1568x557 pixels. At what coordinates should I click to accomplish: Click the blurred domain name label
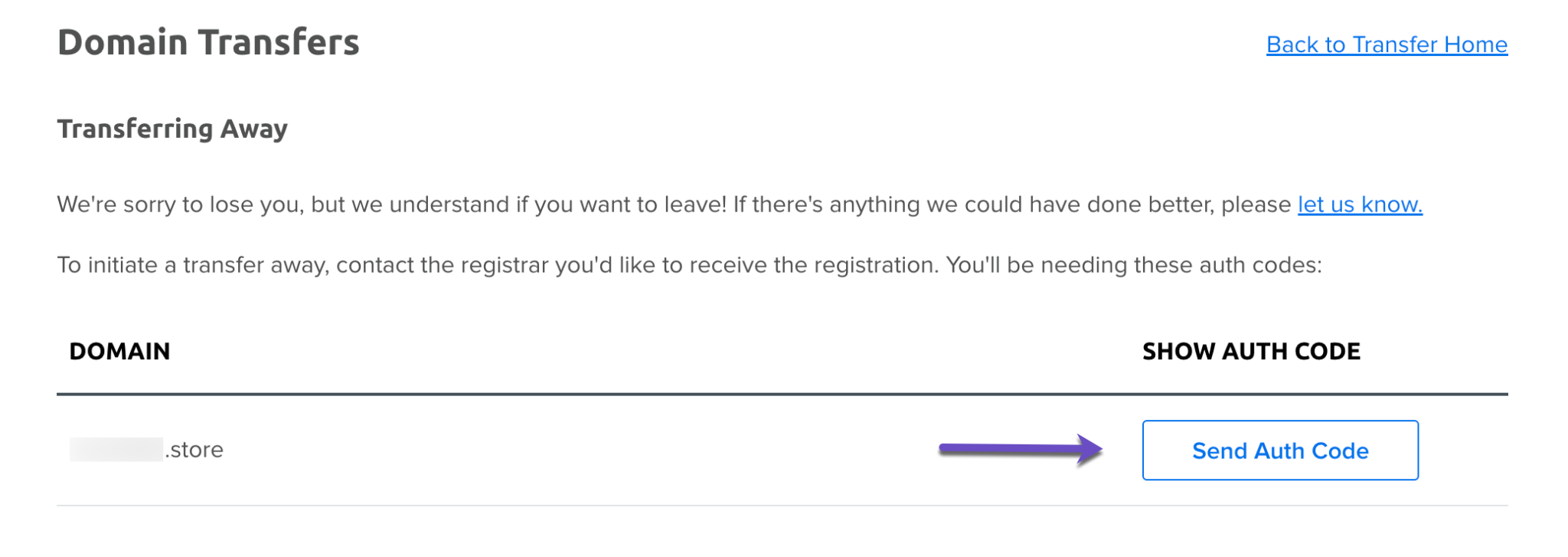click(115, 450)
